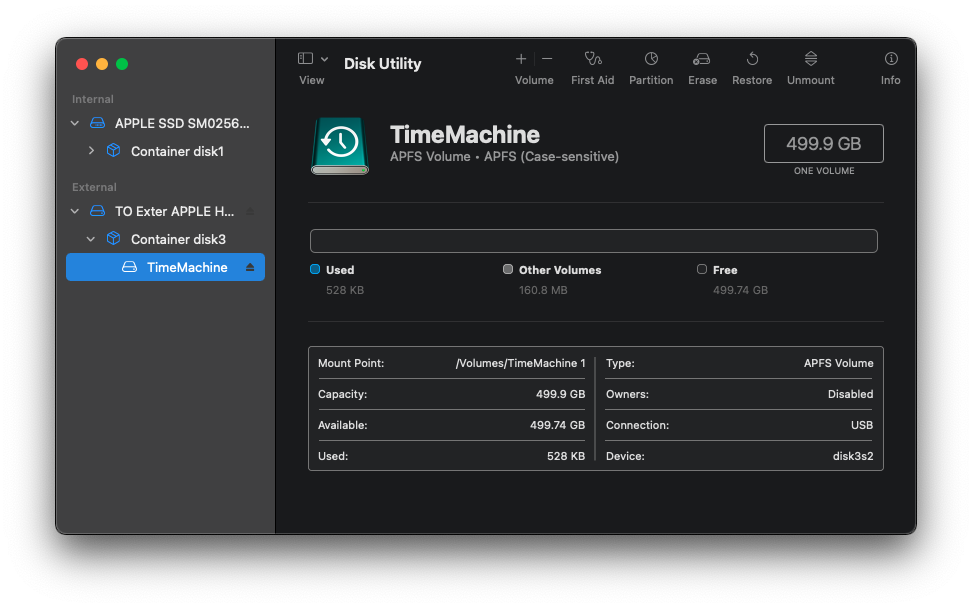
Task: Expand Container disk1 in sidebar
Action: tap(91, 151)
